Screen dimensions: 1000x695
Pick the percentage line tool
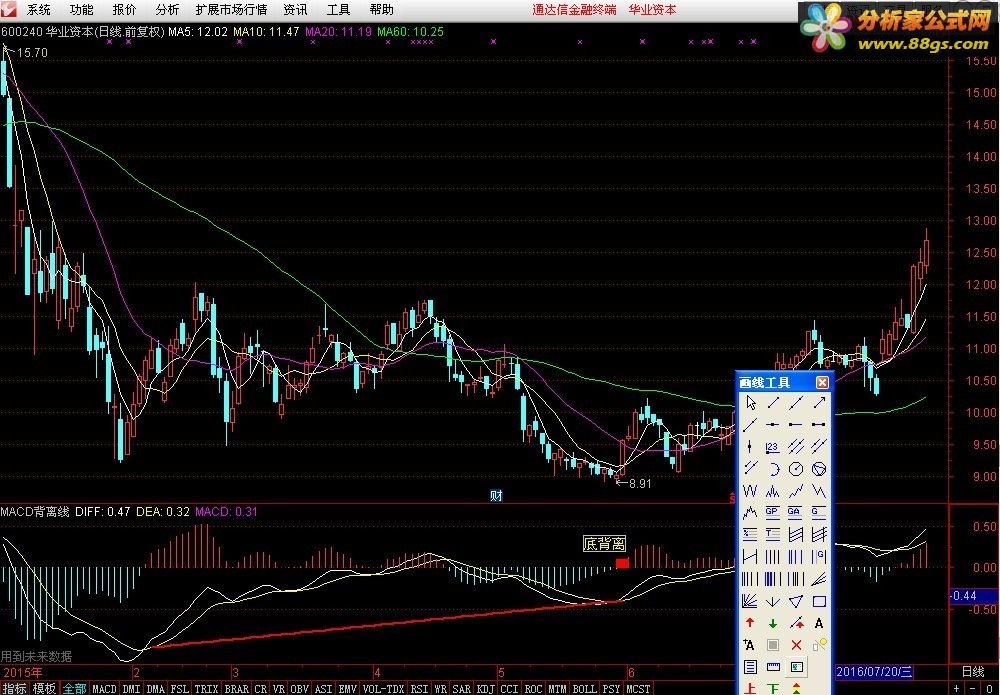pyautogui.click(x=750, y=534)
